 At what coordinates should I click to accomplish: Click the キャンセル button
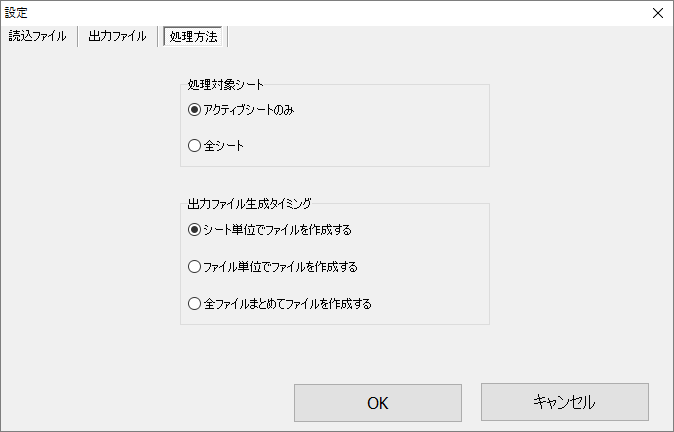coord(565,402)
